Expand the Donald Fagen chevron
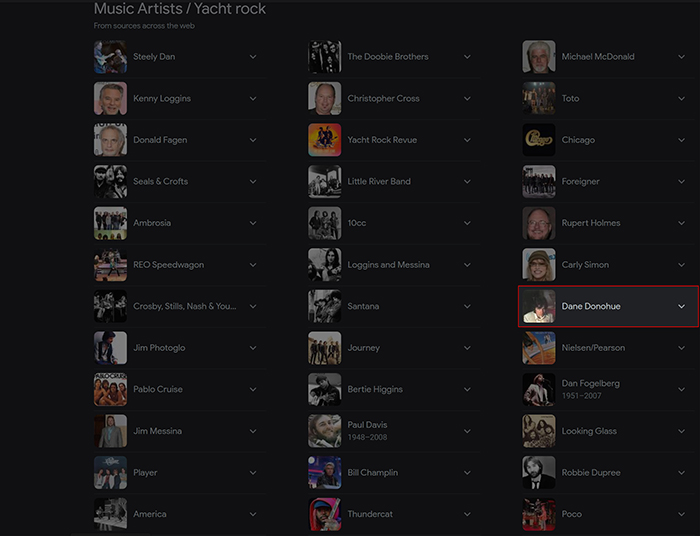The image size is (700, 536). pyautogui.click(x=253, y=140)
